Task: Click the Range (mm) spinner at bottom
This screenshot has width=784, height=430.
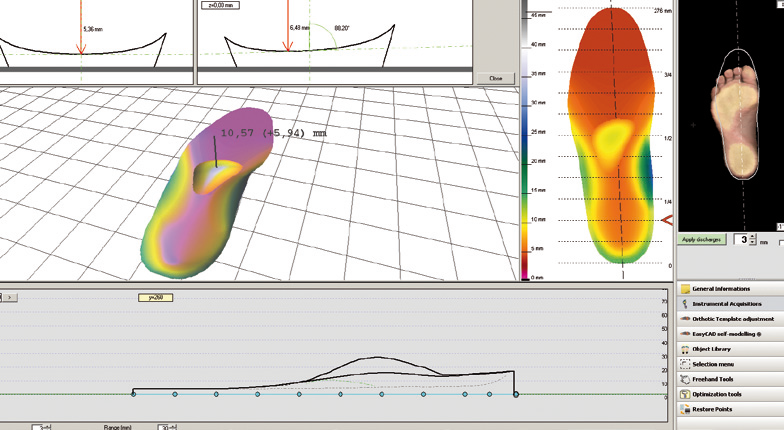Action: (x=164, y=427)
